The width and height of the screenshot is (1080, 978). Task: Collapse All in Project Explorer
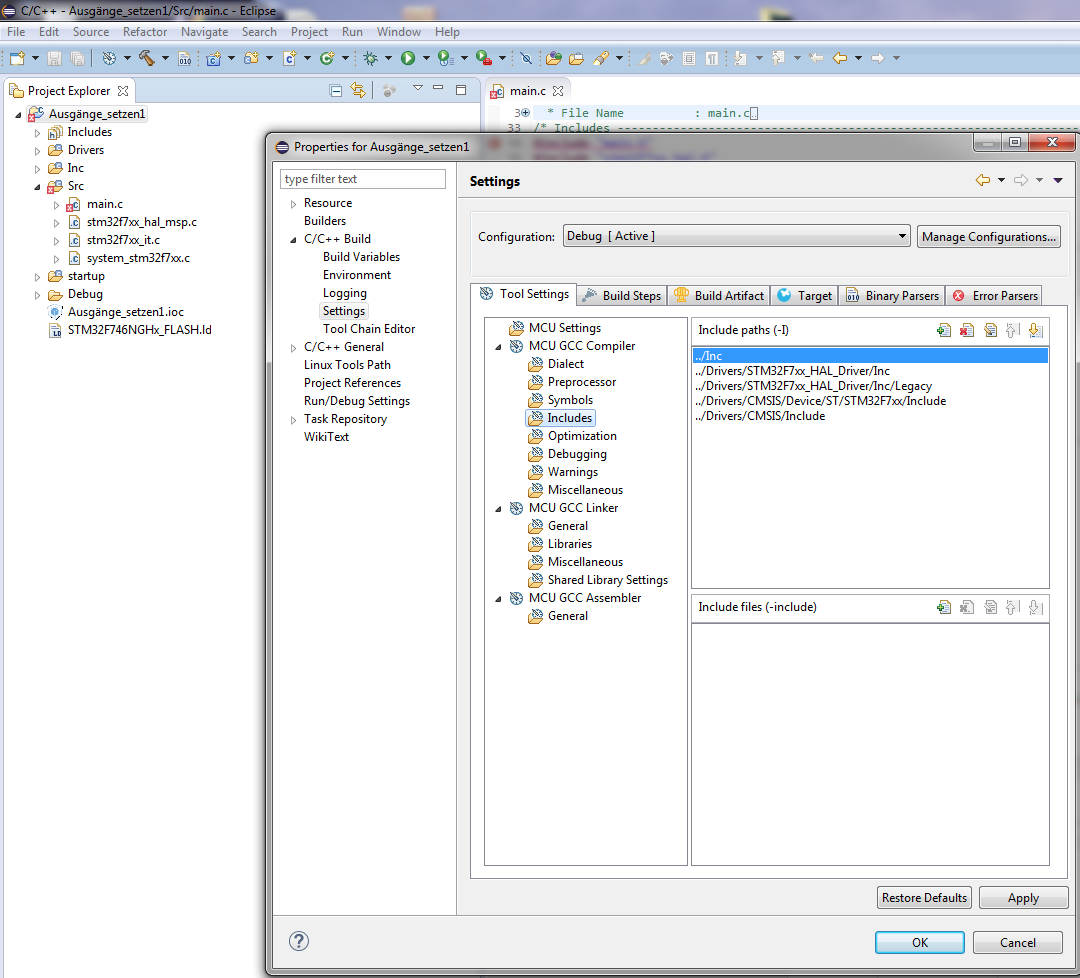(335, 90)
